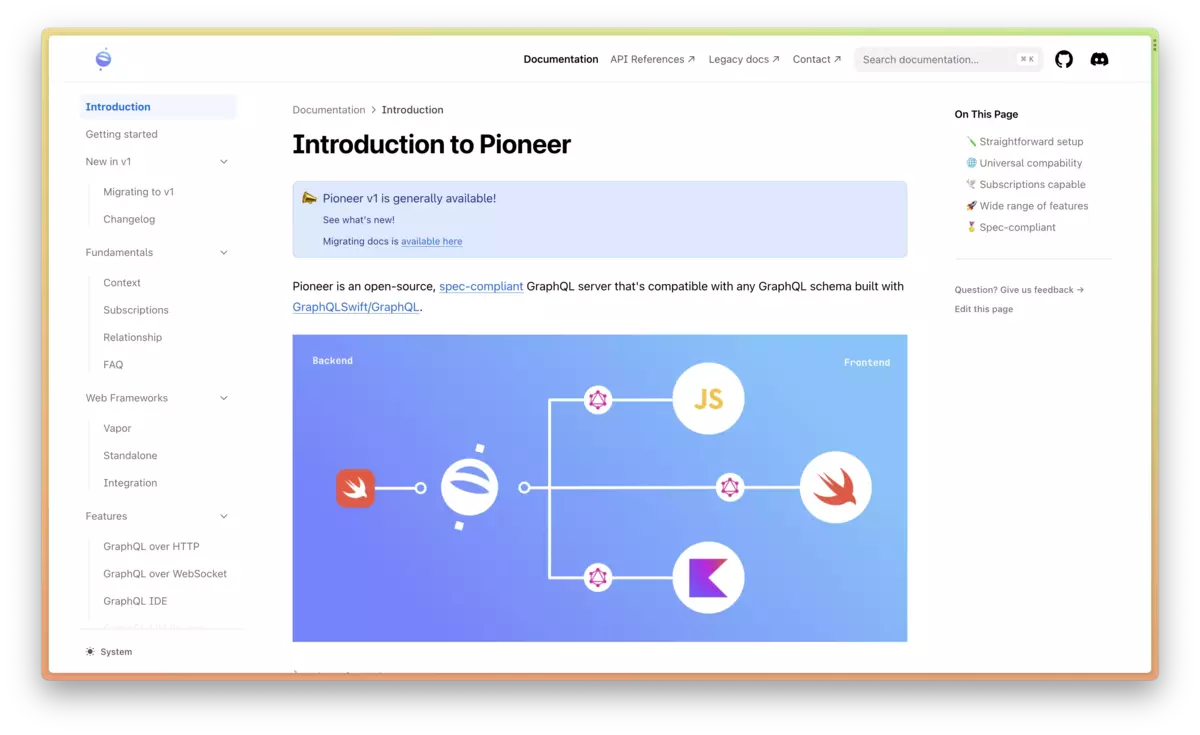Open the Integration page
This screenshot has height=735, width=1200.
click(x=130, y=483)
